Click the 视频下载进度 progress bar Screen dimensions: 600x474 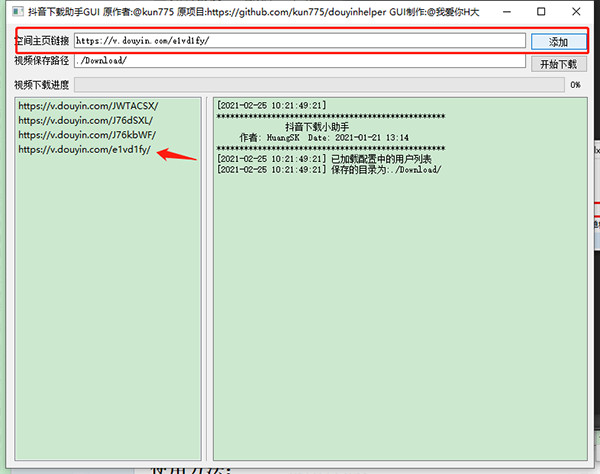(x=318, y=85)
